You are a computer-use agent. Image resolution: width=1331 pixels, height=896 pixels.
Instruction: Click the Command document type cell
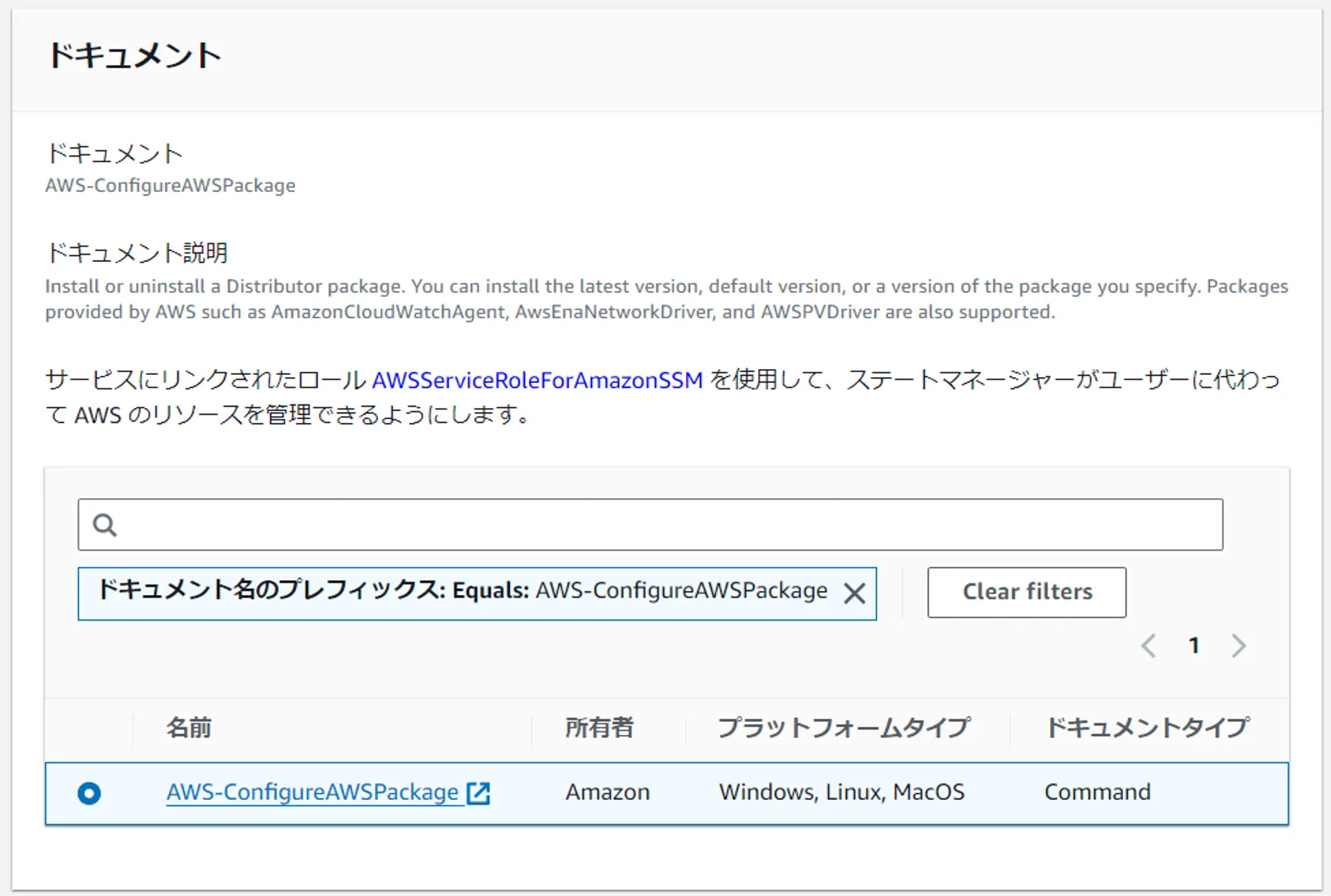(x=1097, y=792)
